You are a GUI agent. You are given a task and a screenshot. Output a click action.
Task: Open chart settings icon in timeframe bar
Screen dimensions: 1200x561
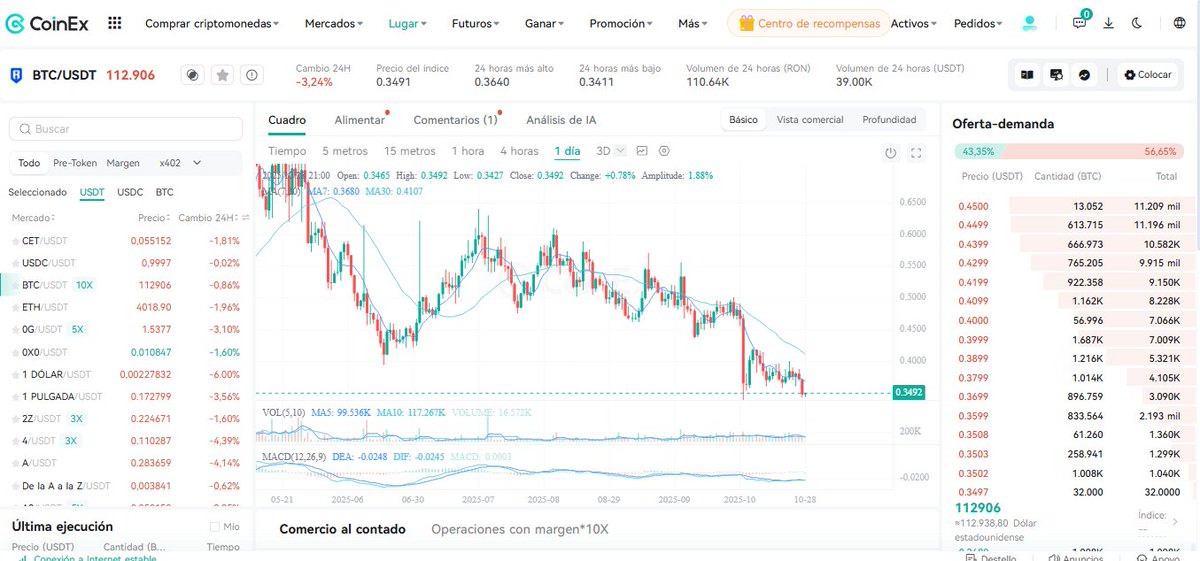click(664, 151)
